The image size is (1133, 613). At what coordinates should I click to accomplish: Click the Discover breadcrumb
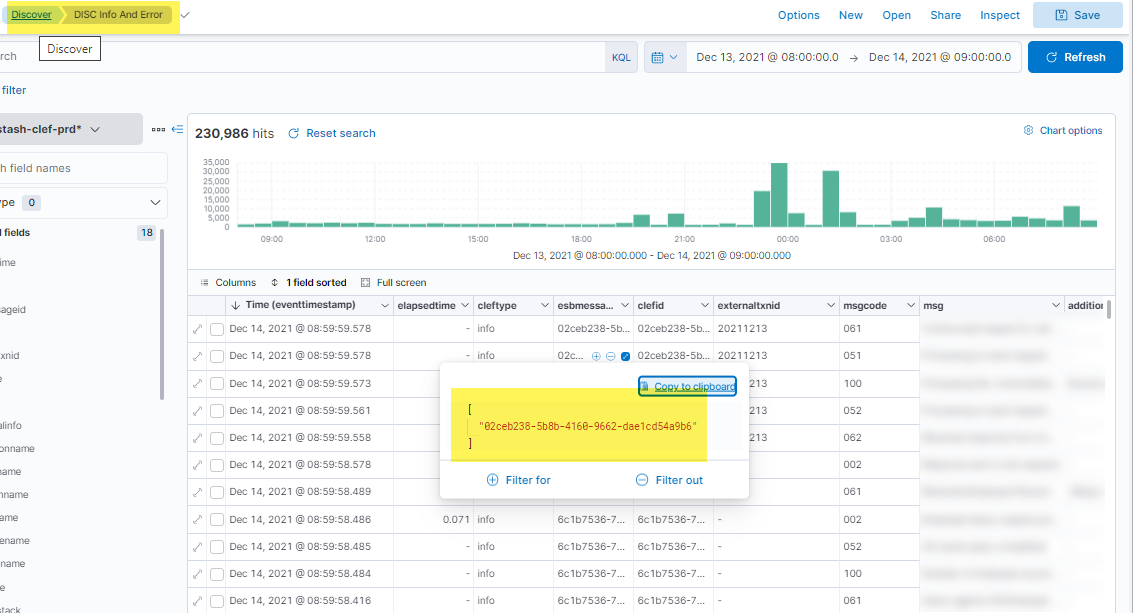31,14
